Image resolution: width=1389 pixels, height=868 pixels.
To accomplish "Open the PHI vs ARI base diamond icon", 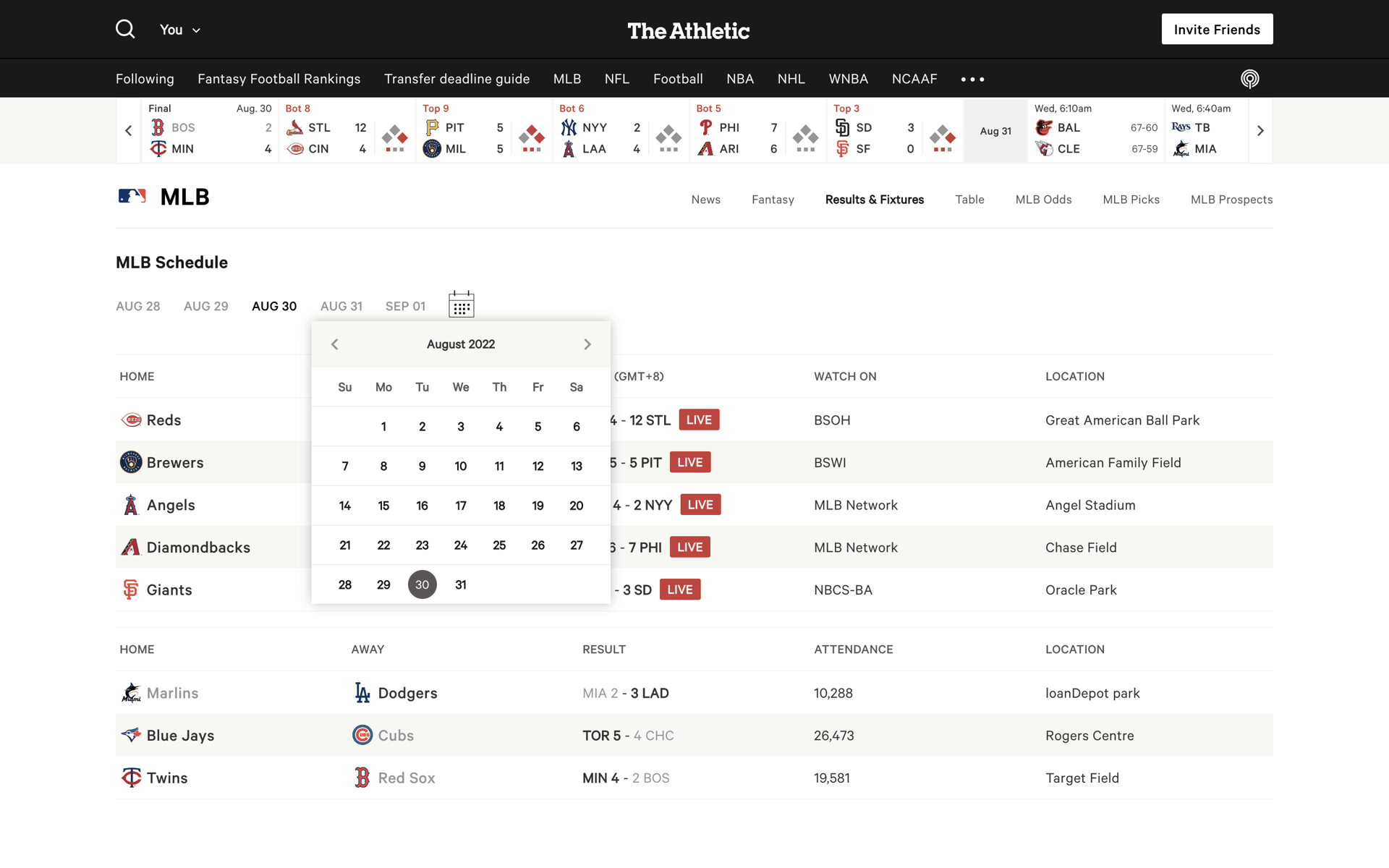I will point(805,137).
